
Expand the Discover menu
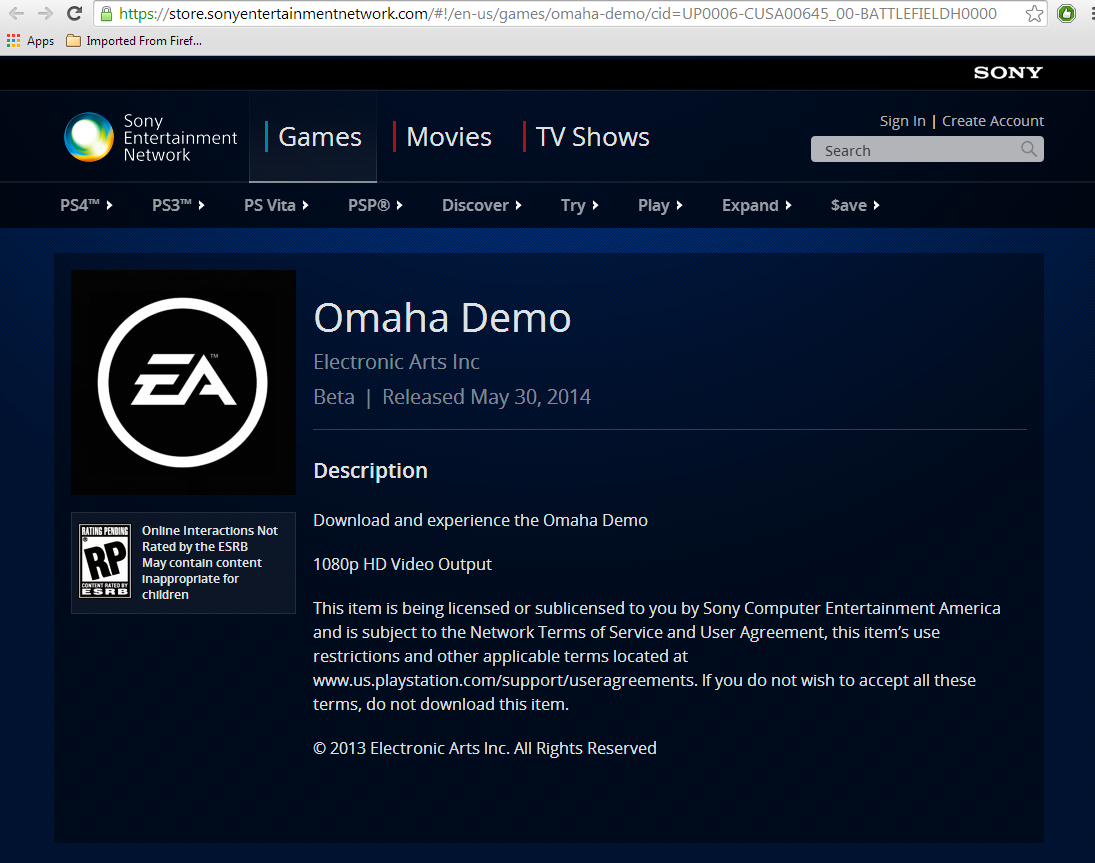pyautogui.click(x=482, y=205)
